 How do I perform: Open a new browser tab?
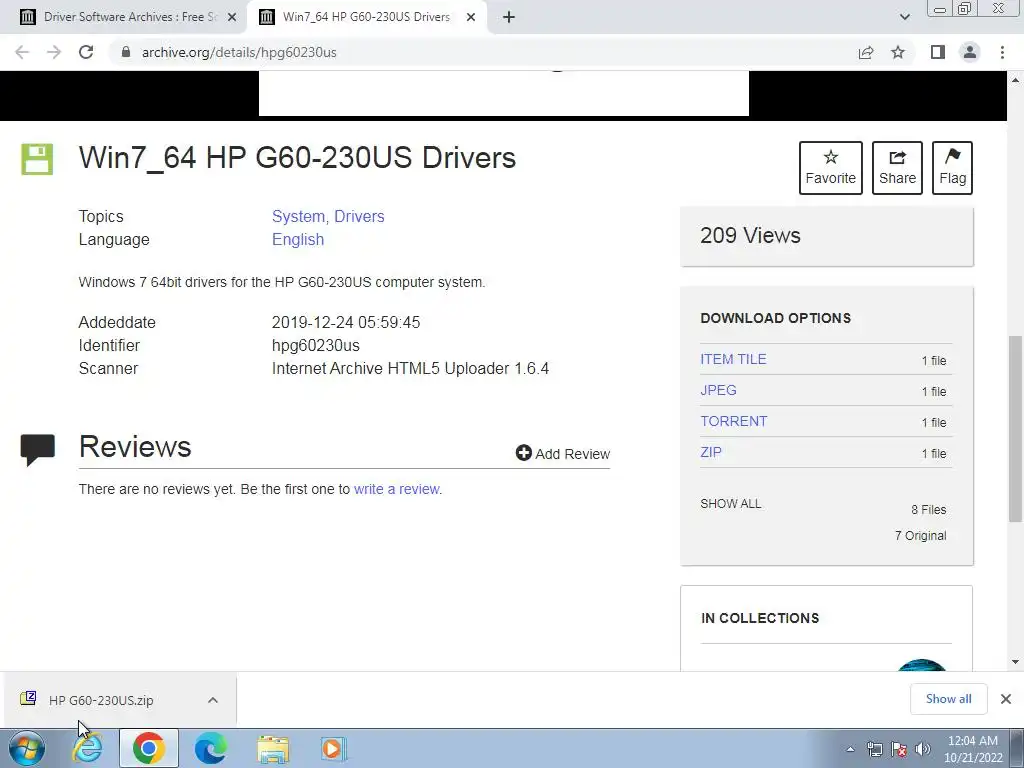click(509, 17)
